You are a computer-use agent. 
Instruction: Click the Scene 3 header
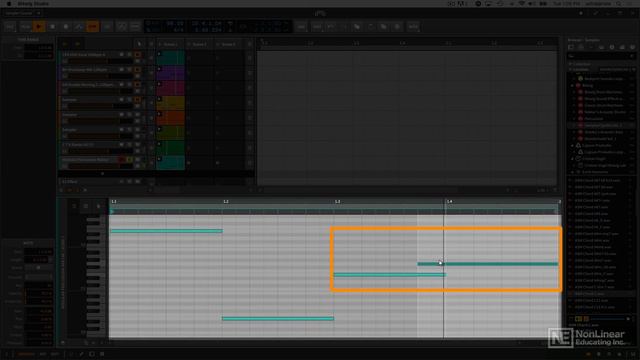coord(228,44)
